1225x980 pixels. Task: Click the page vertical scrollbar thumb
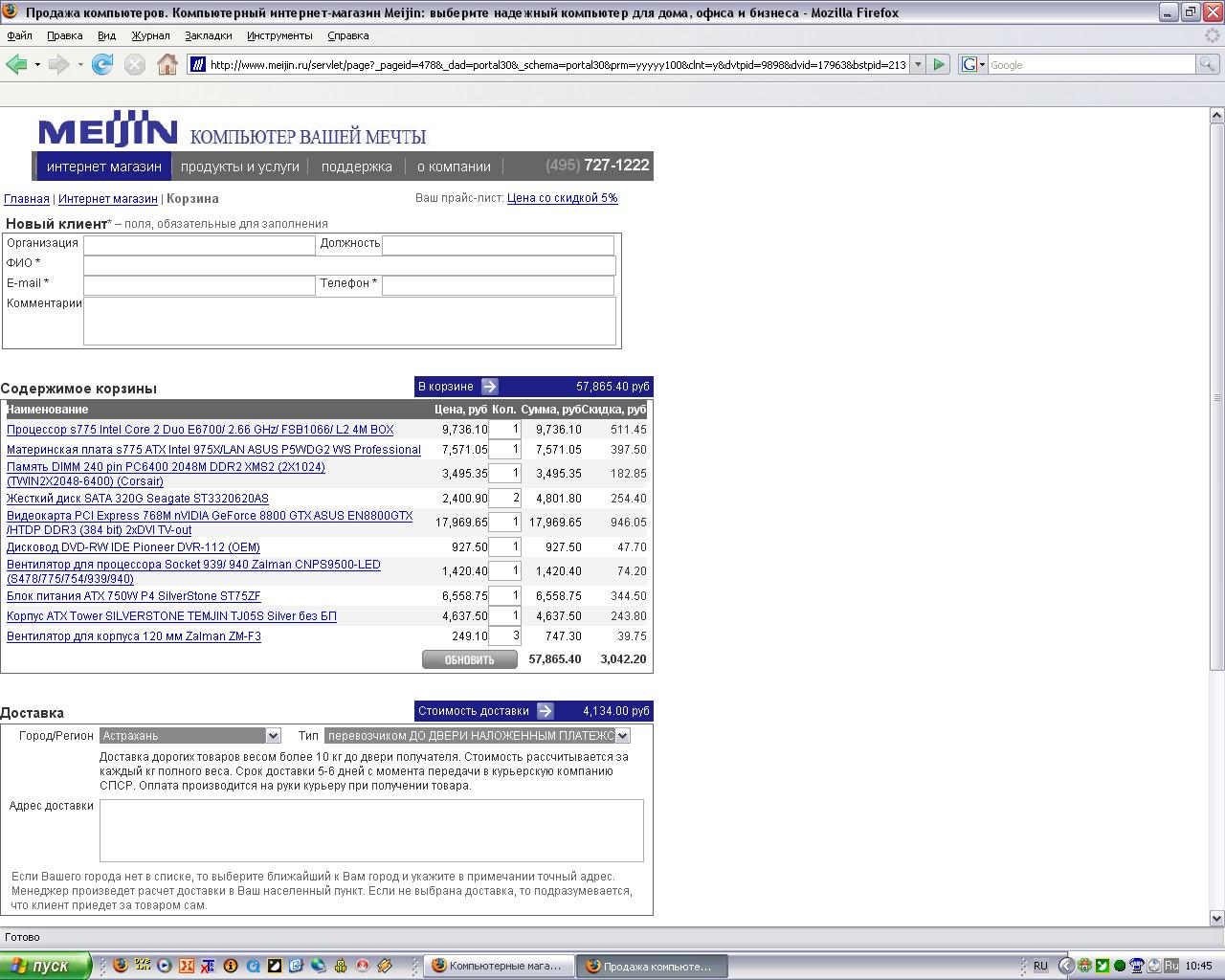1217,397
